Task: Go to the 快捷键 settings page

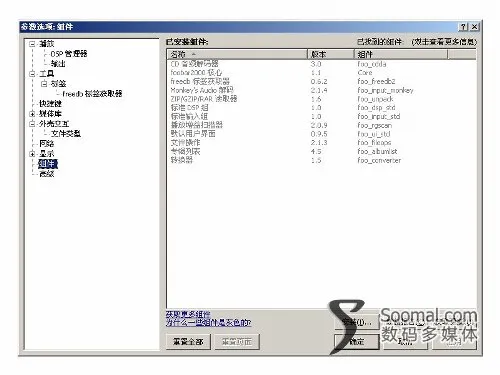Action: pyautogui.click(x=50, y=104)
